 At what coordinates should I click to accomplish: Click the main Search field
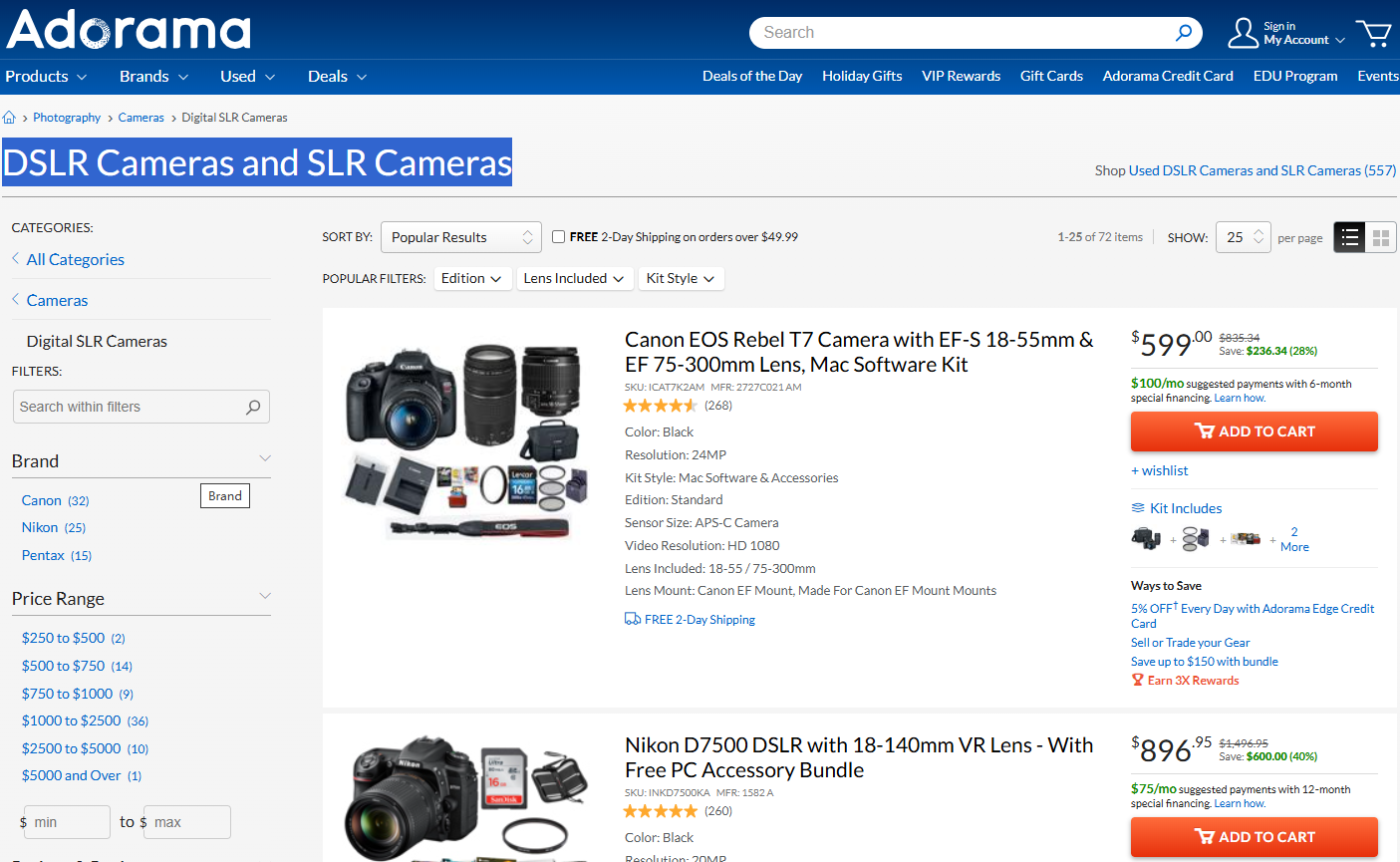(x=963, y=33)
